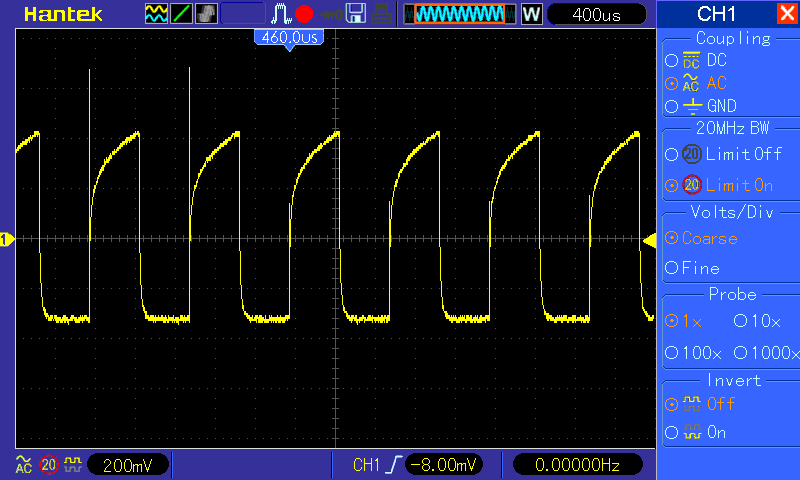This screenshot has height=480, width=800.
Task: Click the CH1 trigger source label
Action: click(x=366, y=465)
